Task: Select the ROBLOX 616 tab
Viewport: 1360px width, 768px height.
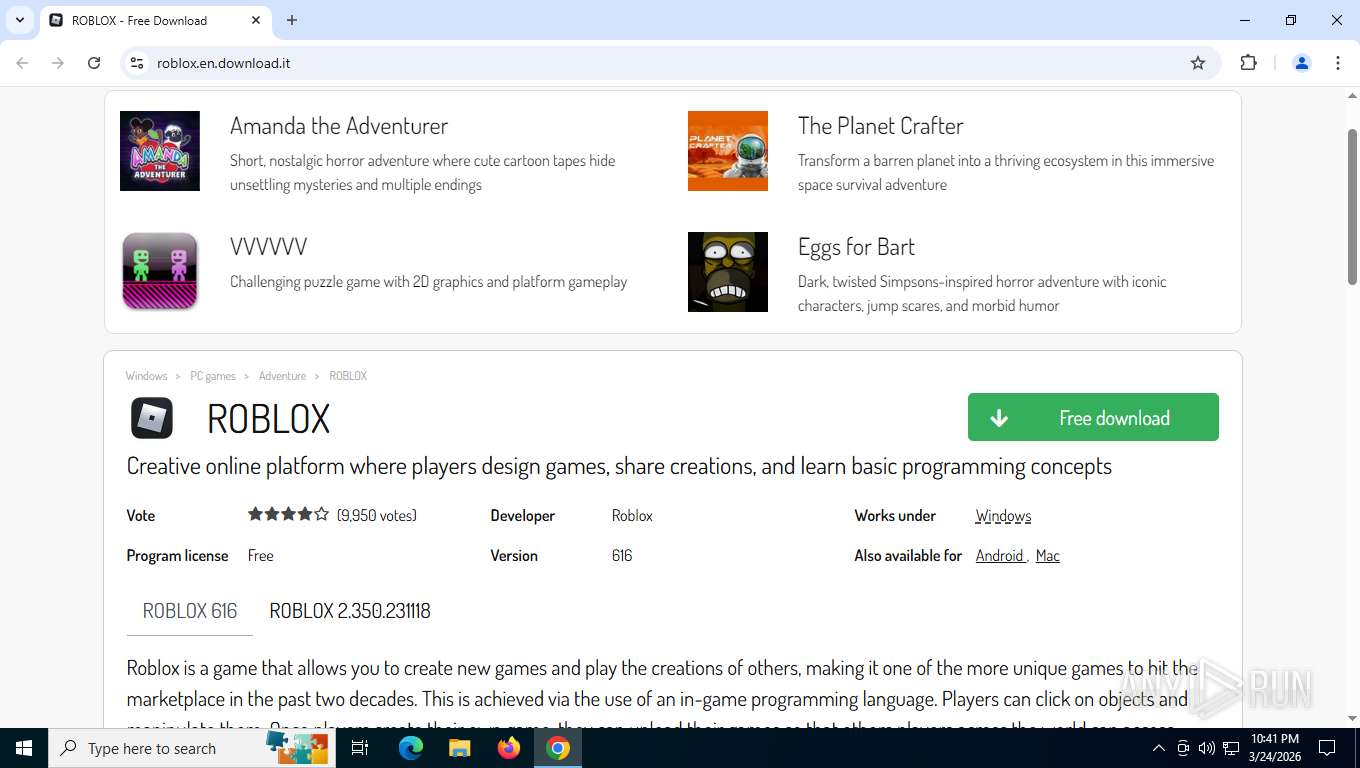Action: point(190,611)
